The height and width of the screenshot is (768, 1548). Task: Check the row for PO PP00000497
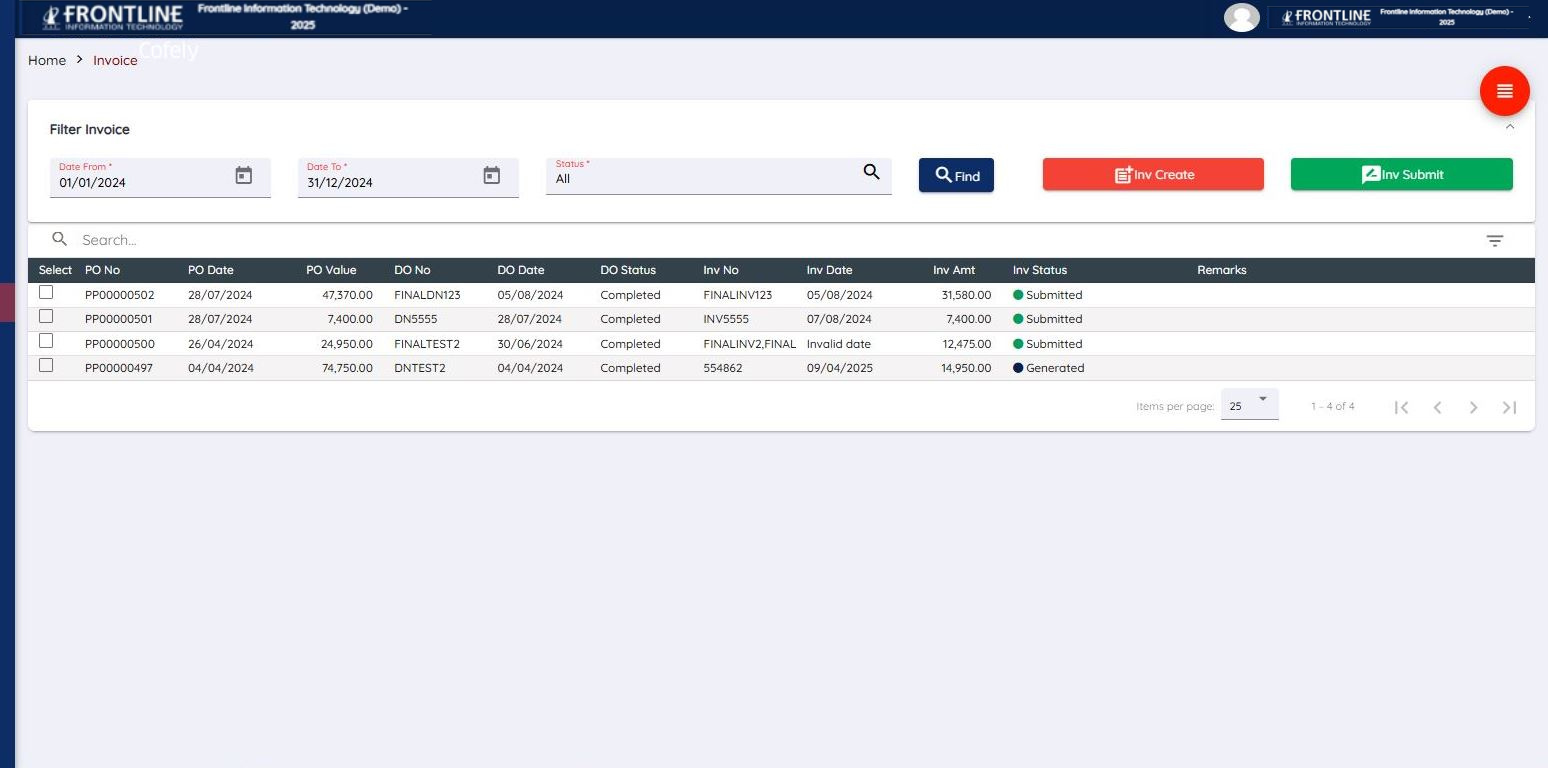pos(45,365)
